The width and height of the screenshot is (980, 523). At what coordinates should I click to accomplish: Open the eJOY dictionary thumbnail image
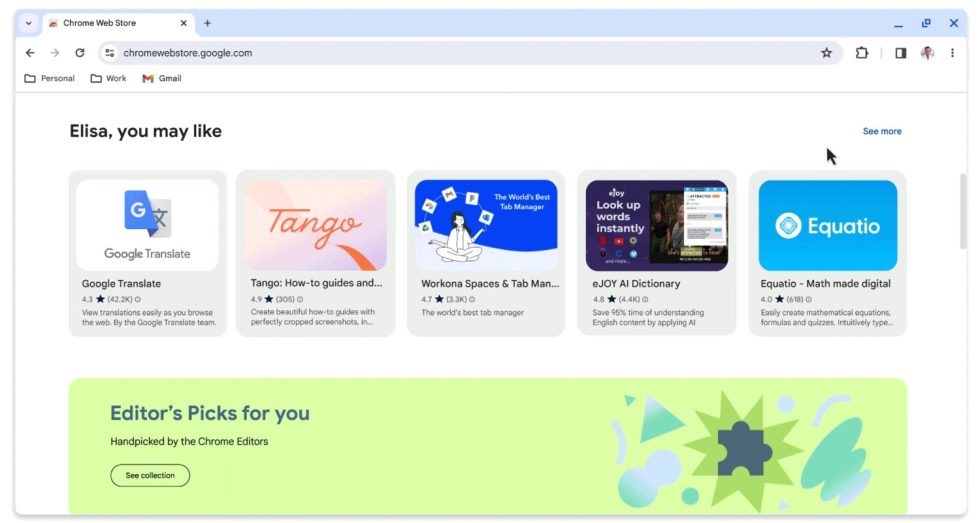coord(657,225)
